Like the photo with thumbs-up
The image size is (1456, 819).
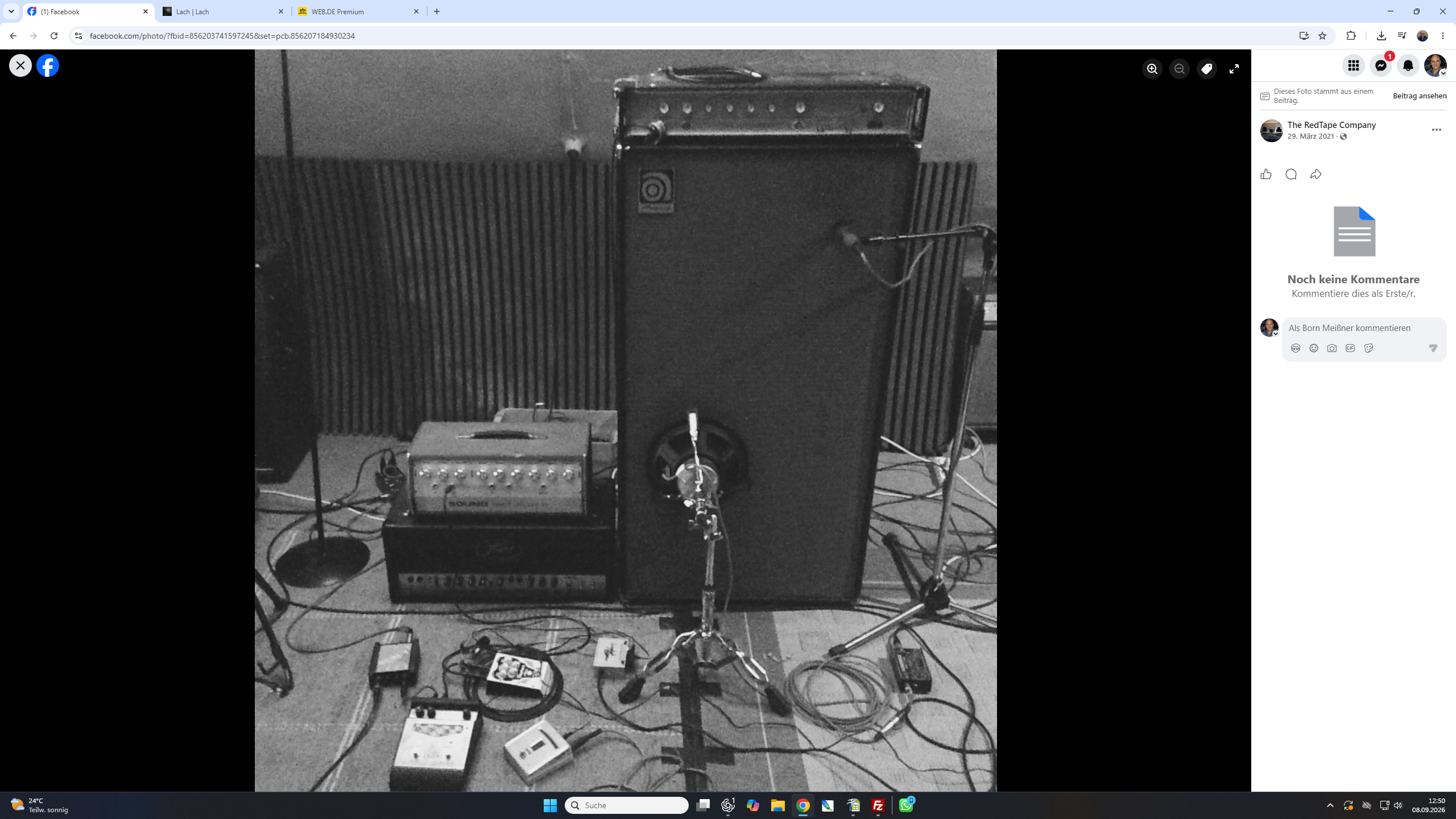tap(1266, 174)
